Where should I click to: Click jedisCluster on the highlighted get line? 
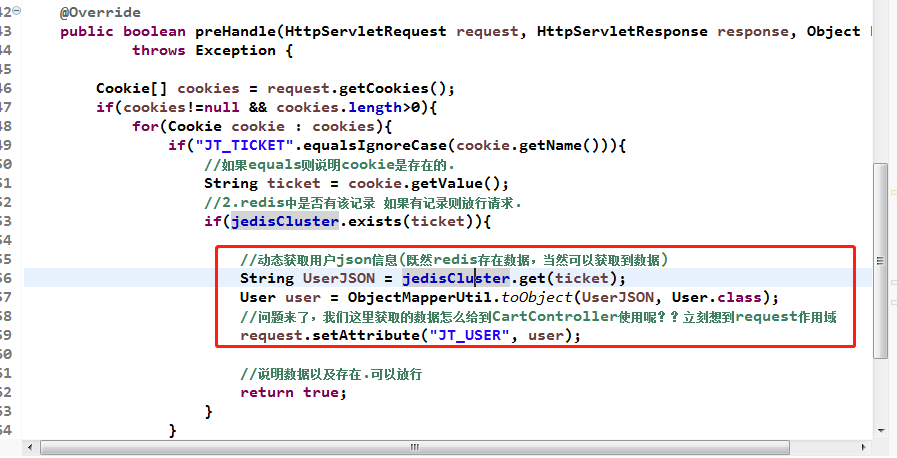pos(455,278)
